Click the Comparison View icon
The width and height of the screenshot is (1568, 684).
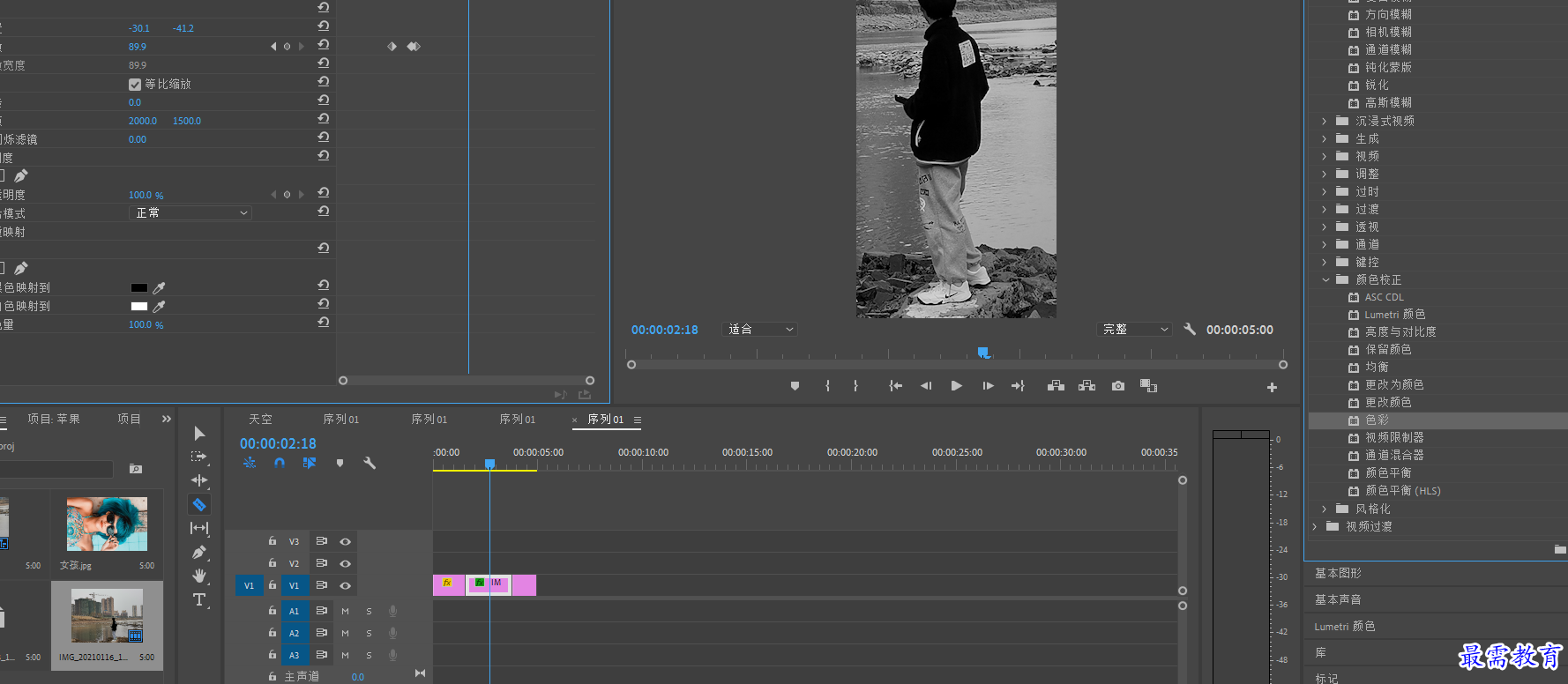pos(1148,386)
